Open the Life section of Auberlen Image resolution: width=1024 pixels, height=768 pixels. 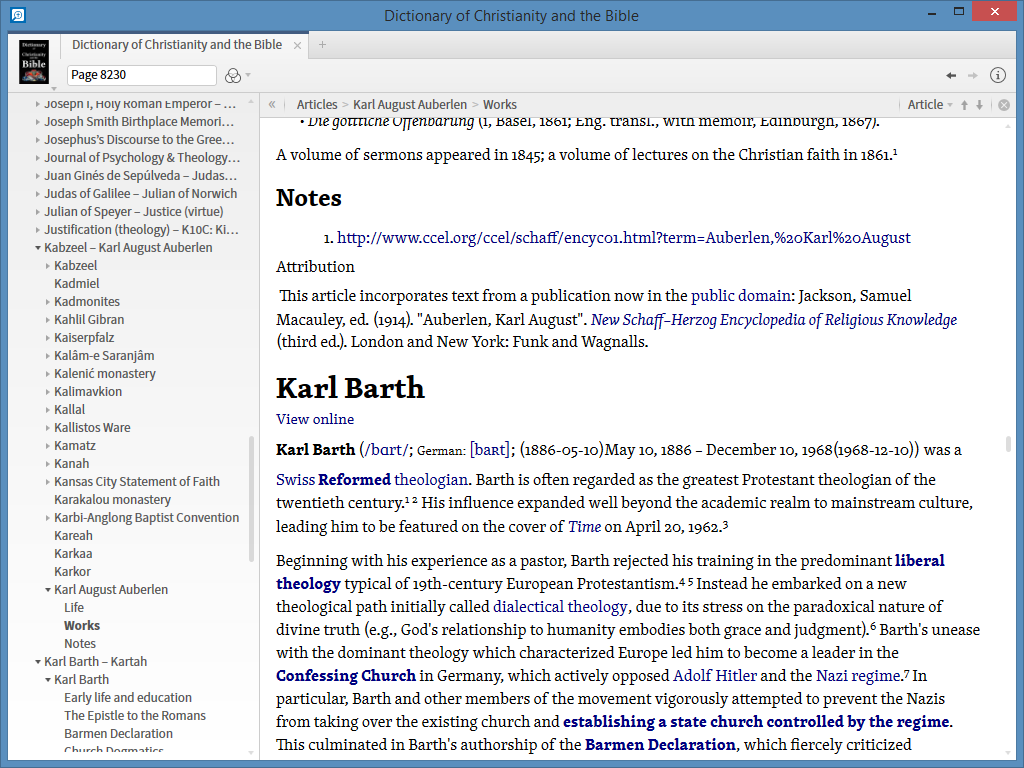pyautogui.click(x=74, y=607)
